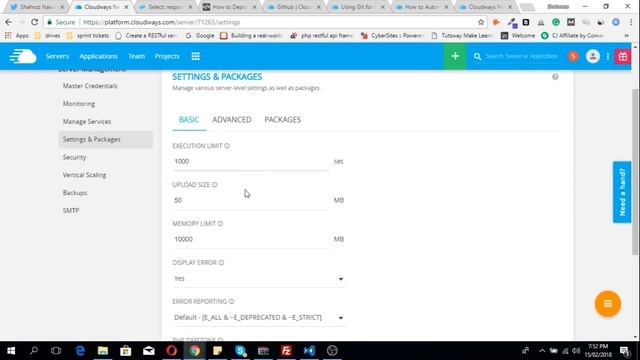640x360 pixels.
Task: Open the 'sprint tickets' bookmark folder
Action: tap(88, 36)
